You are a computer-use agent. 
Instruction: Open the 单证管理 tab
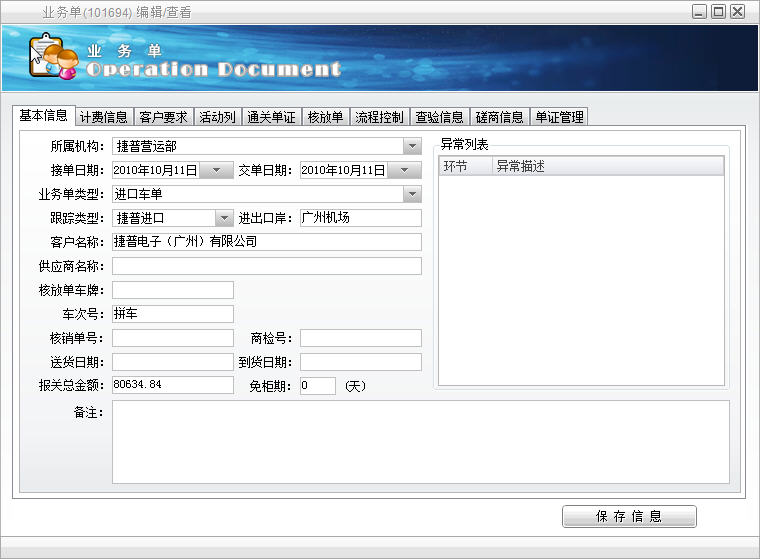[559, 117]
